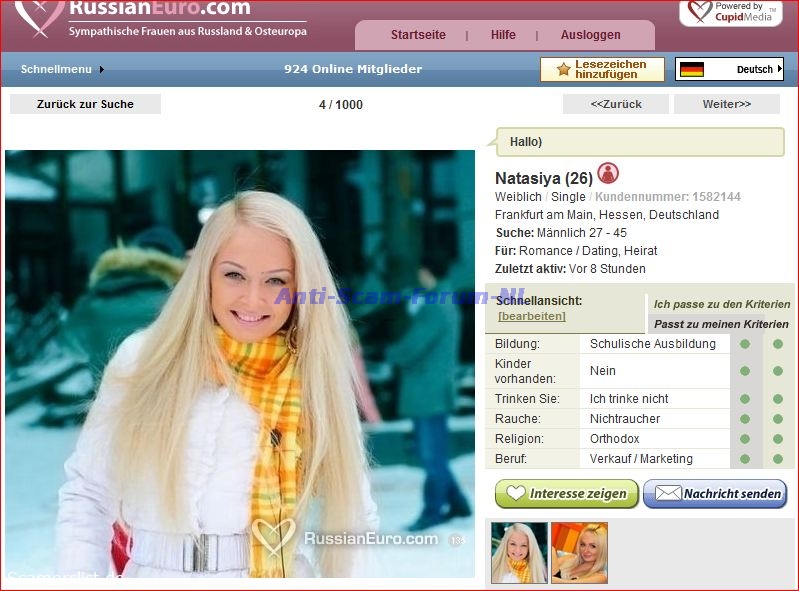Select the first photo thumbnail

(x=519, y=553)
